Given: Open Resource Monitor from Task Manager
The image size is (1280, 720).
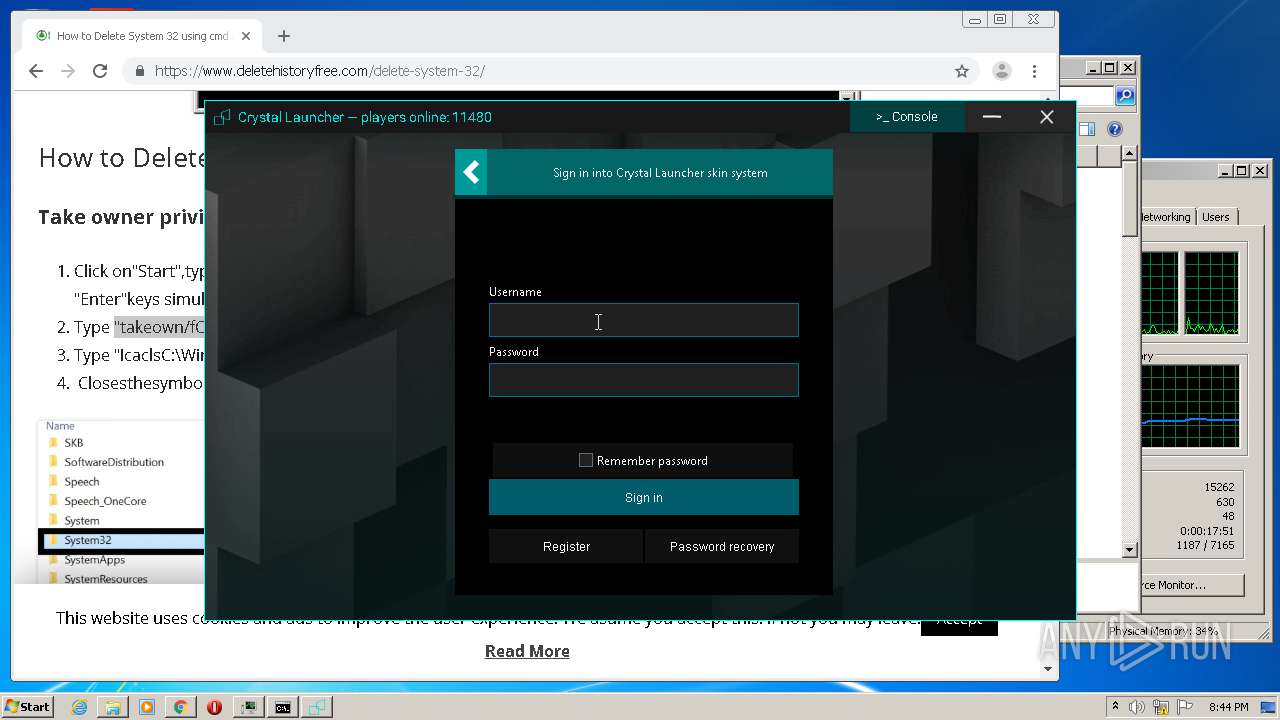Looking at the screenshot, I should 1192,585.
